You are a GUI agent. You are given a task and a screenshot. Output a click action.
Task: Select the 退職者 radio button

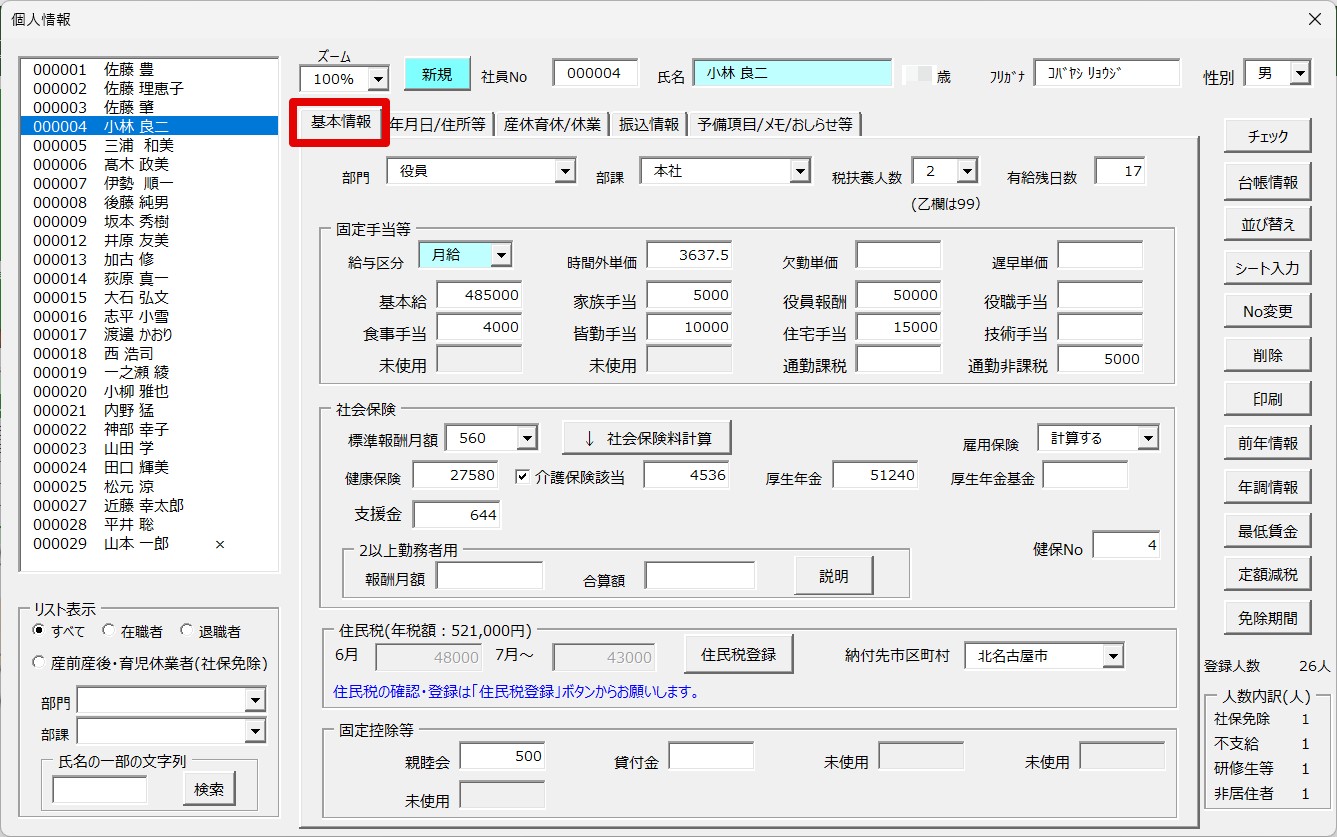click(187, 631)
